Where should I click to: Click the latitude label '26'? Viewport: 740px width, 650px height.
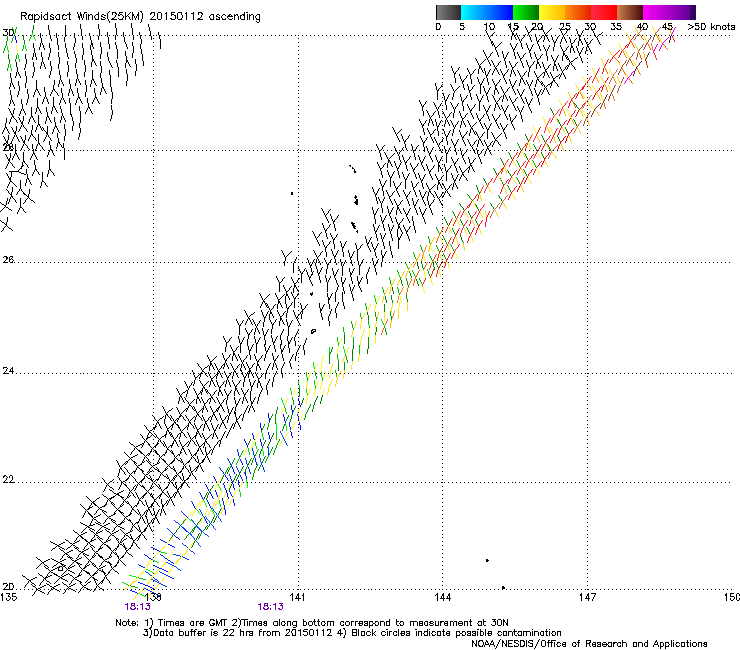[x=8, y=260]
